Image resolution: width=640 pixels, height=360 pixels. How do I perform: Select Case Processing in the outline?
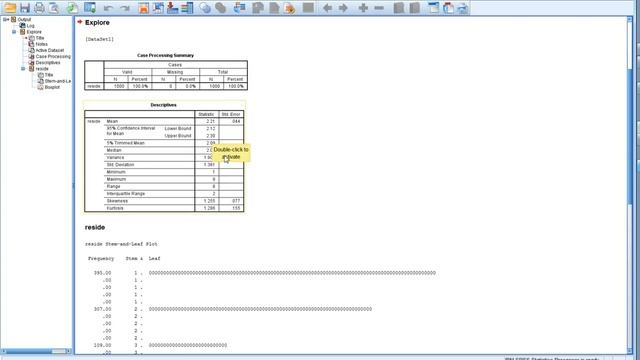53,56
